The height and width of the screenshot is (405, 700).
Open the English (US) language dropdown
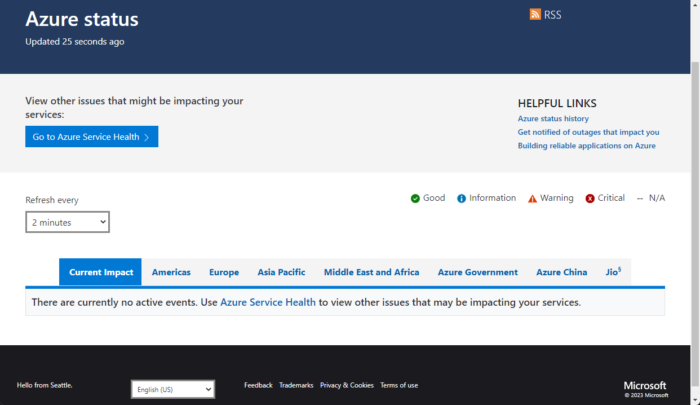(173, 389)
